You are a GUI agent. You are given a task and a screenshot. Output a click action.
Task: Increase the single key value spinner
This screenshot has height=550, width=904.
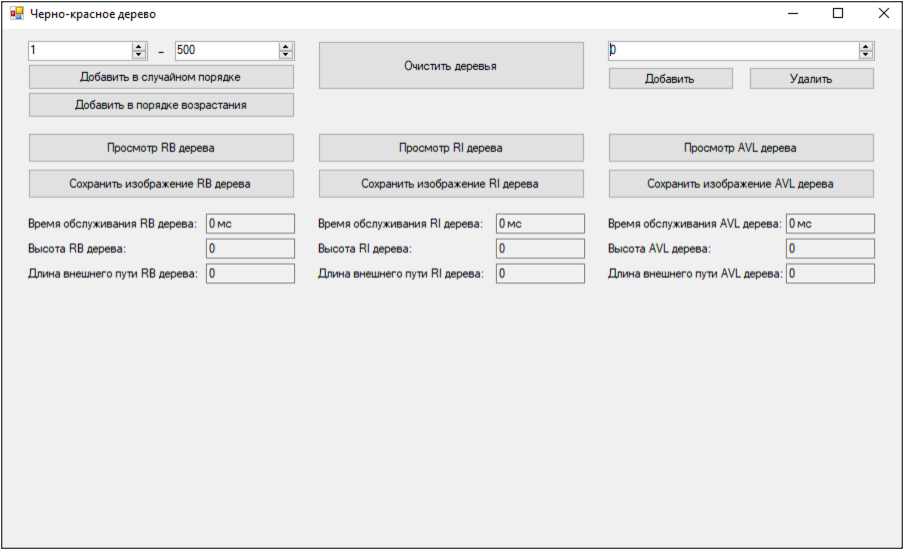click(866, 47)
